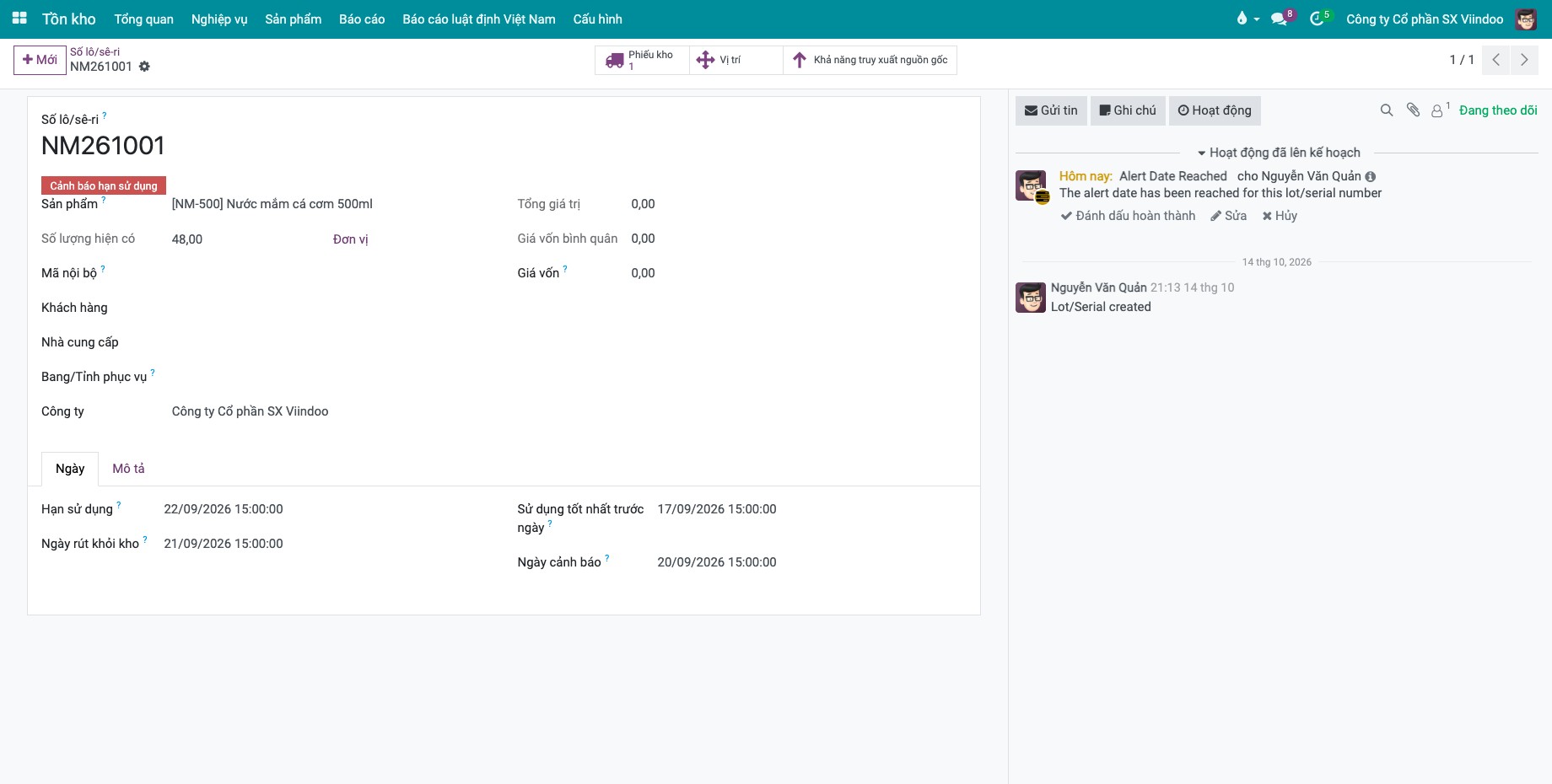Mark activity done with Đánh dấu hoàn thành
The height and width of the screenshot is (784, 1552).
click(x=1129, y=216)
